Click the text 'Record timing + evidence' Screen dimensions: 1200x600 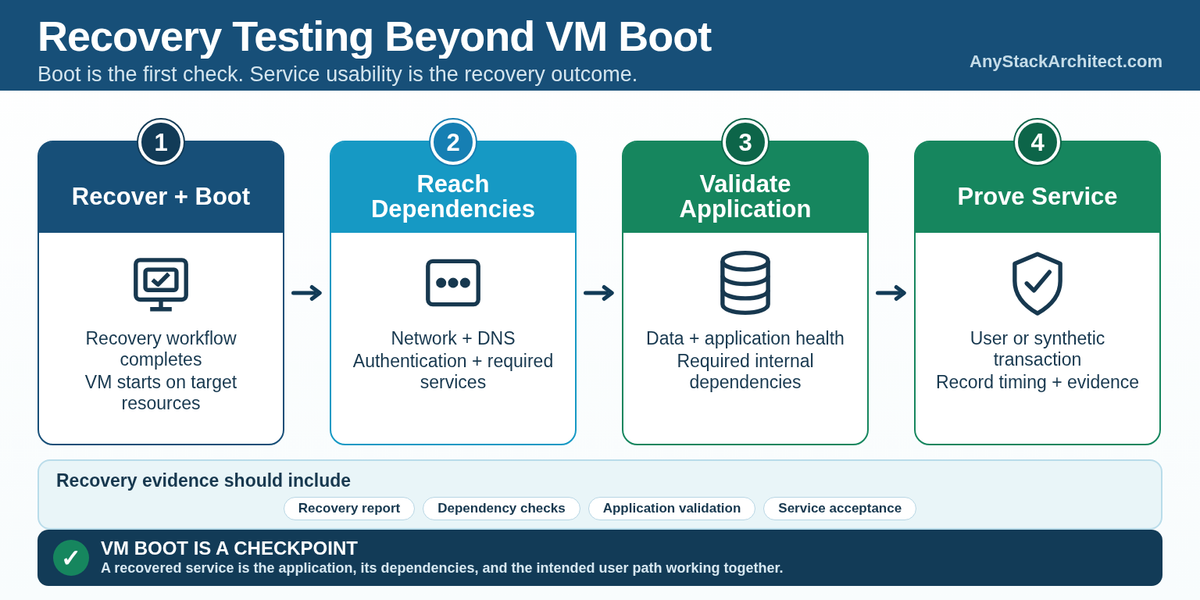pos(1037,382)
